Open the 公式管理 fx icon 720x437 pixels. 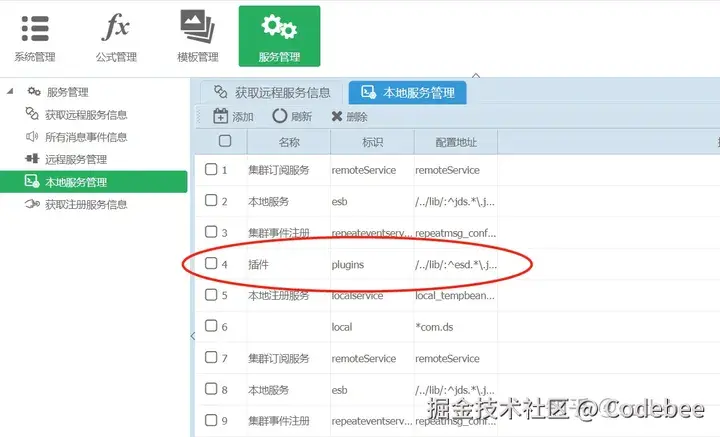[116, 27]
